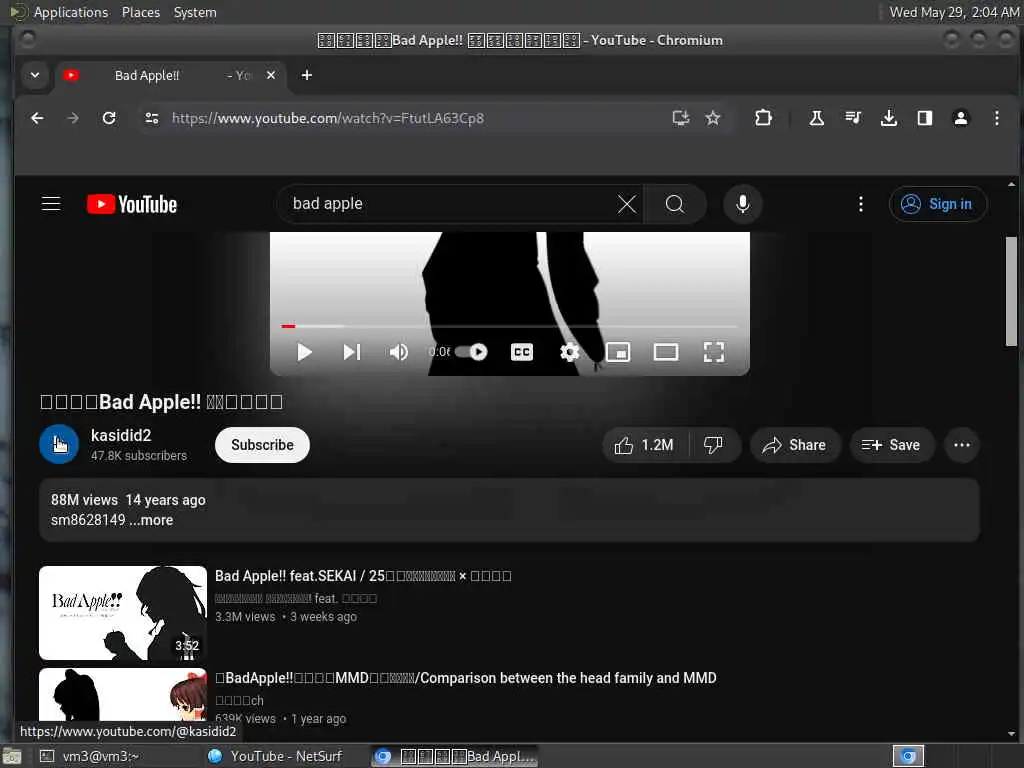Switch to theater mode
1024x768 pixels.
point(665,352)
